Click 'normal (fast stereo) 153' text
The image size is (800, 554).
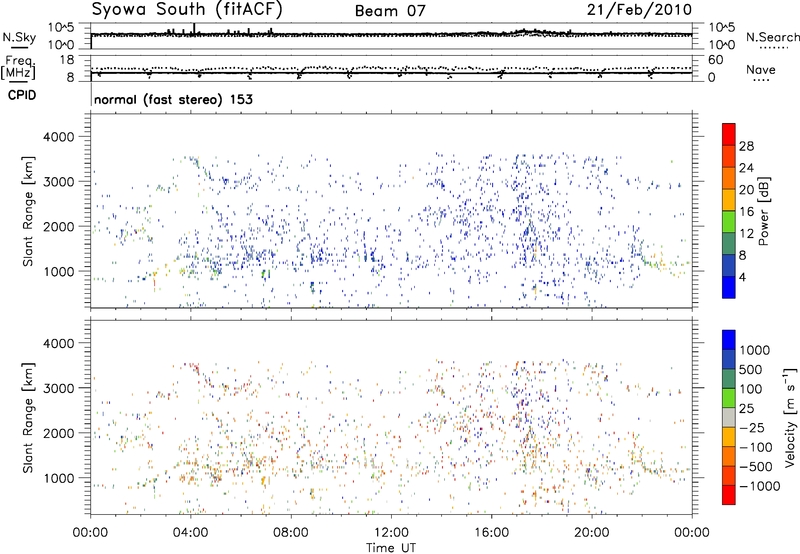pos(173,100)
